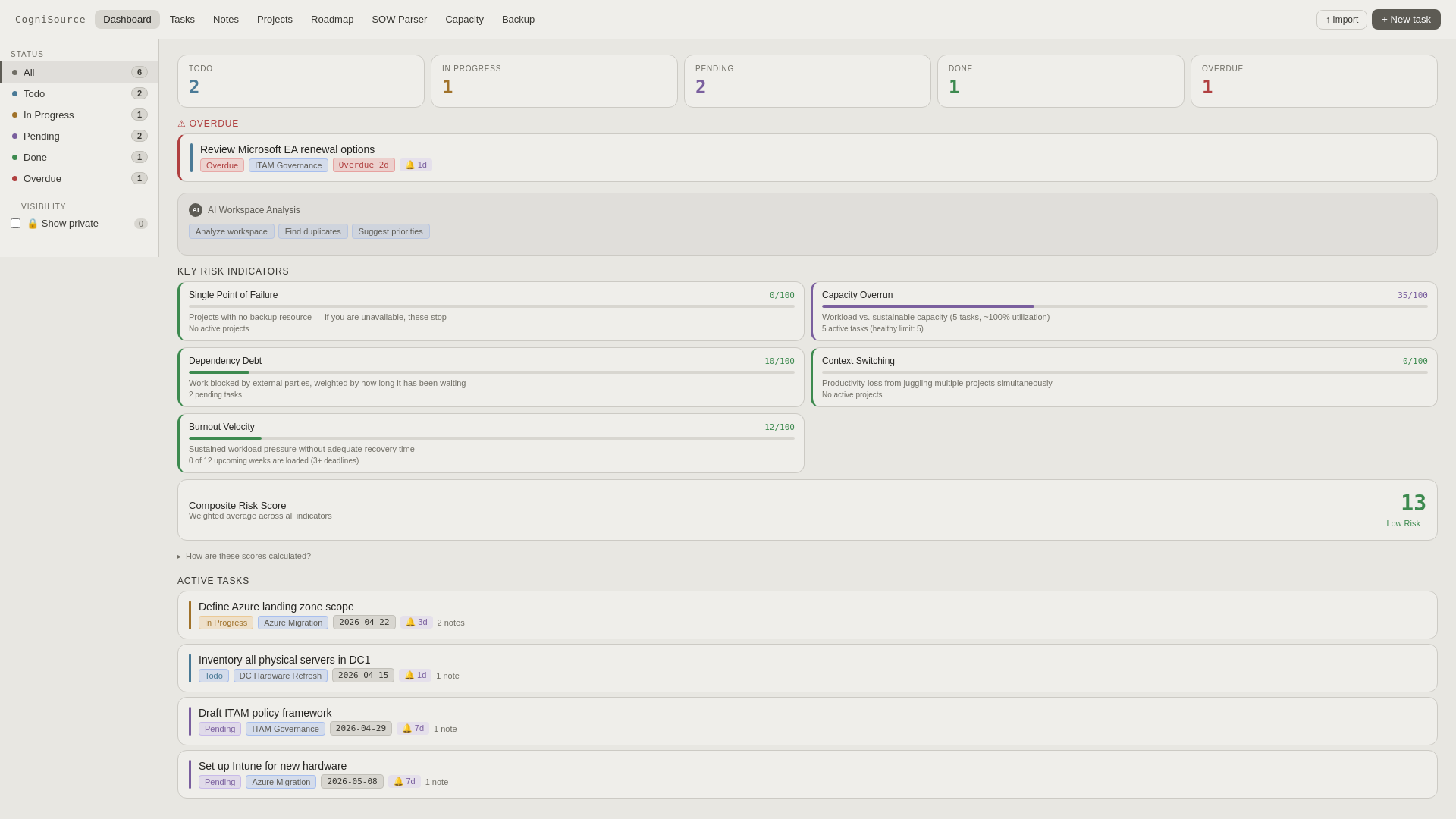The height and width of the screenshot is (819, 1456).
Task: Open the Review Microsoft EA renewal task
Action: coord(287,149)
